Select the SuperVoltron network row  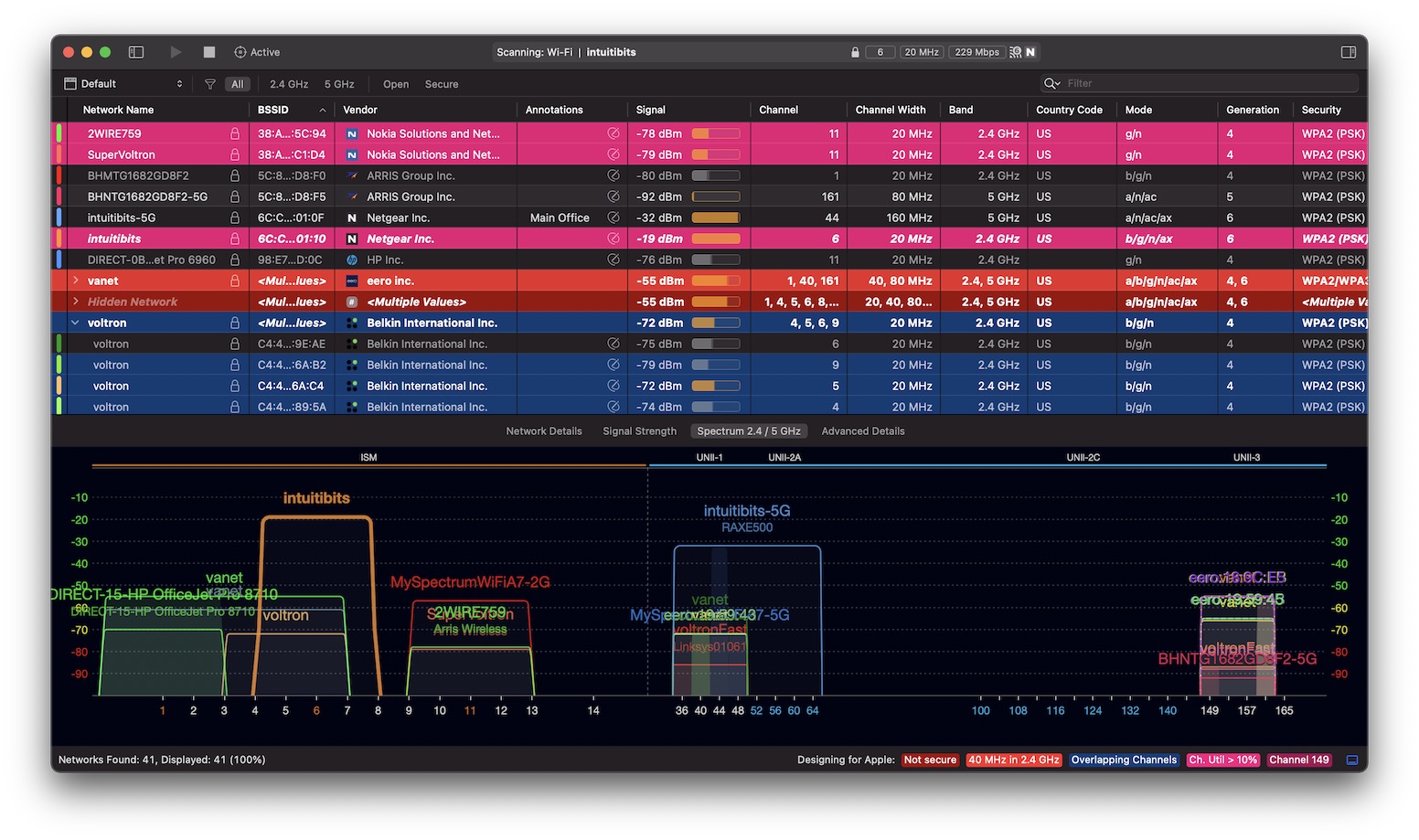coord(709,154)
